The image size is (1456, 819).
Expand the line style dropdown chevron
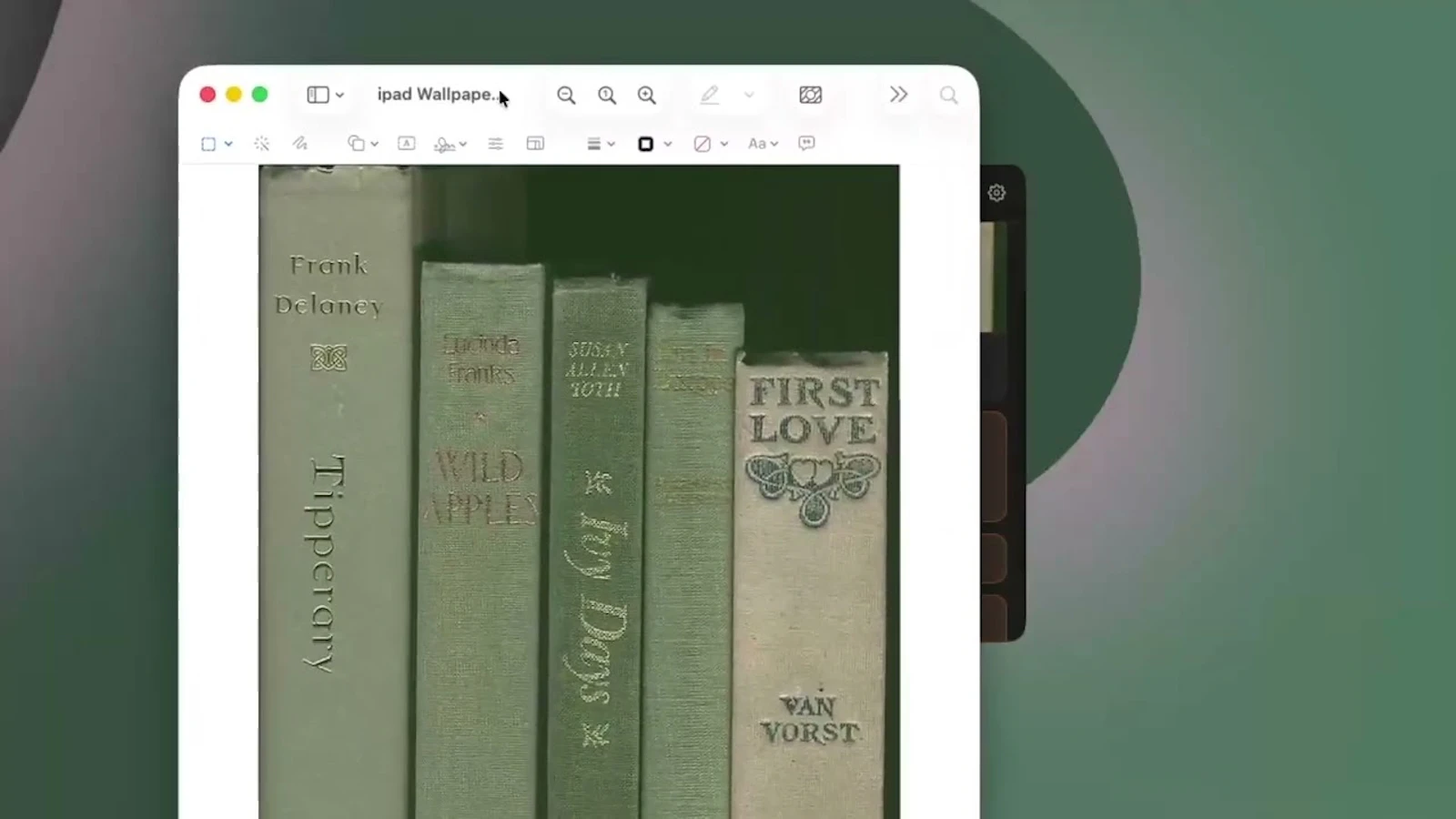tap(612, 144)
